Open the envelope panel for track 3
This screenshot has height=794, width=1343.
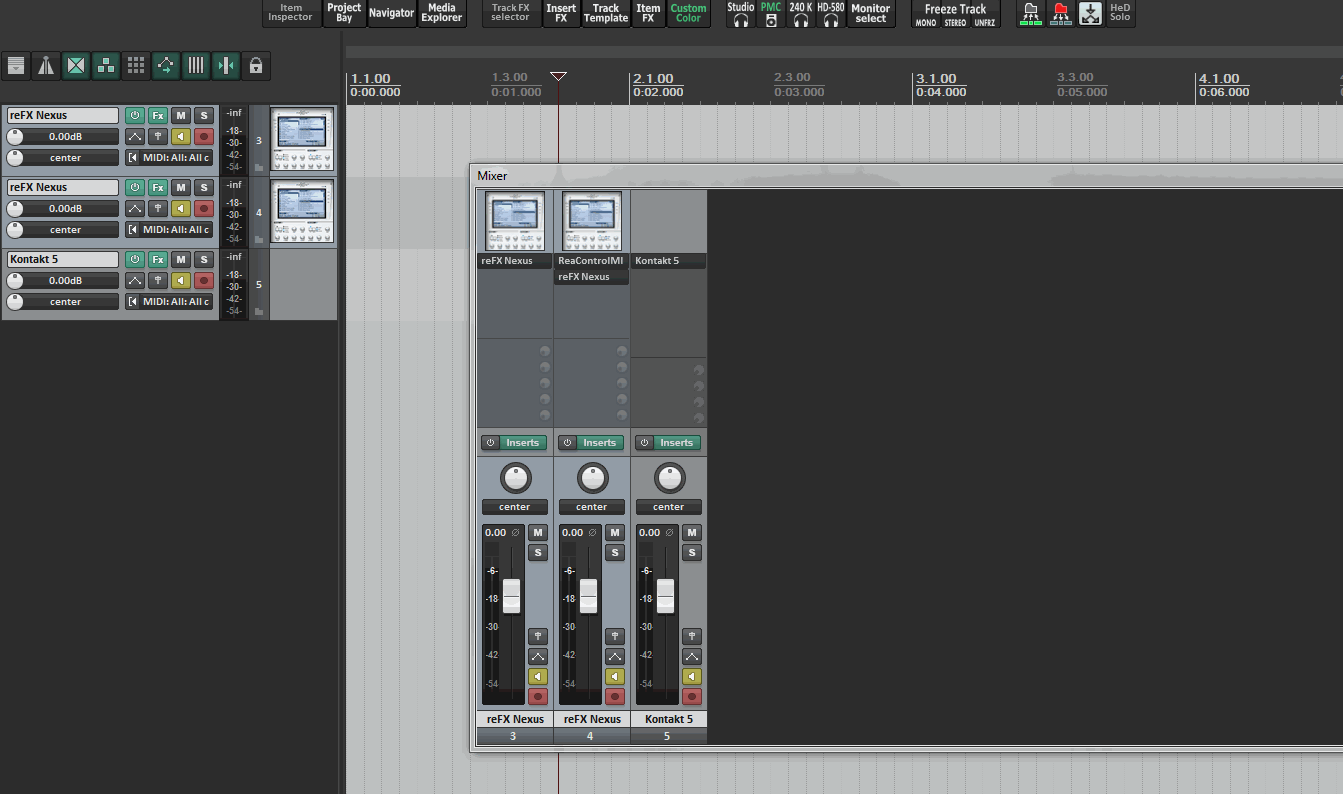coord(135,137)
